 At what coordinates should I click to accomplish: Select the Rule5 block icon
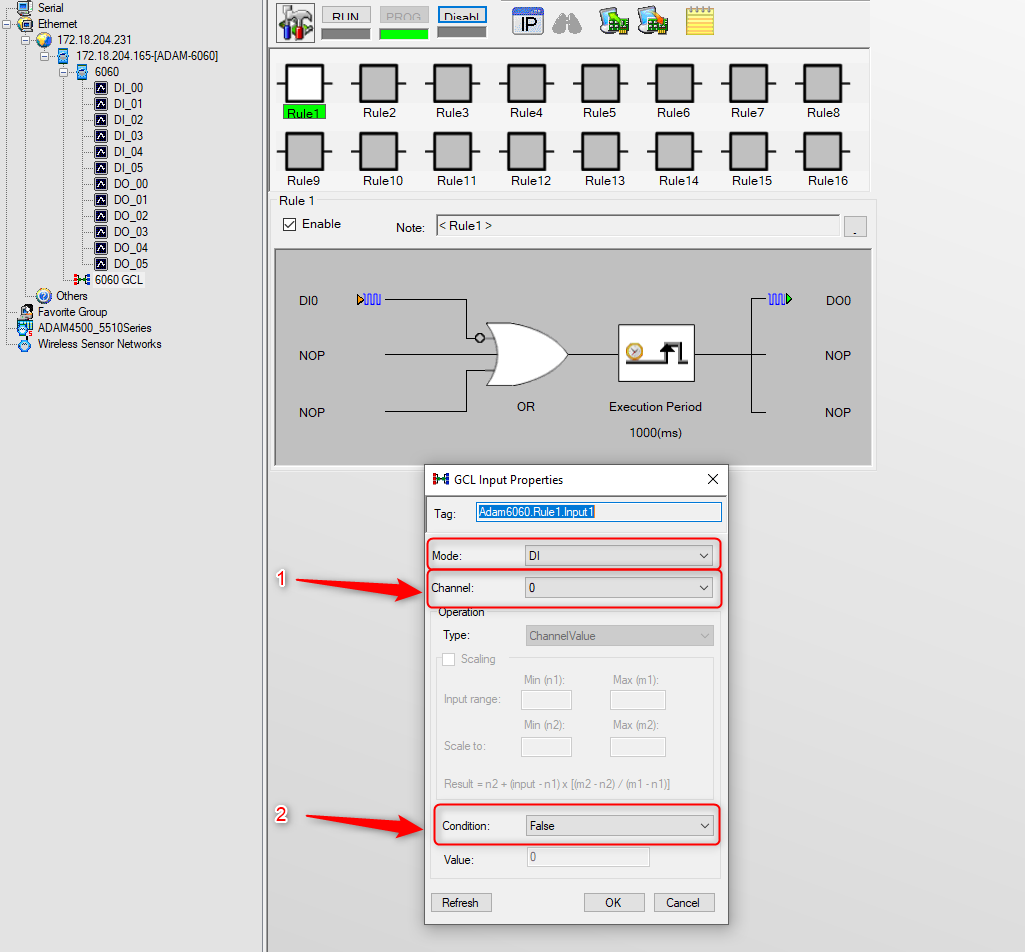tap(600, 83)
